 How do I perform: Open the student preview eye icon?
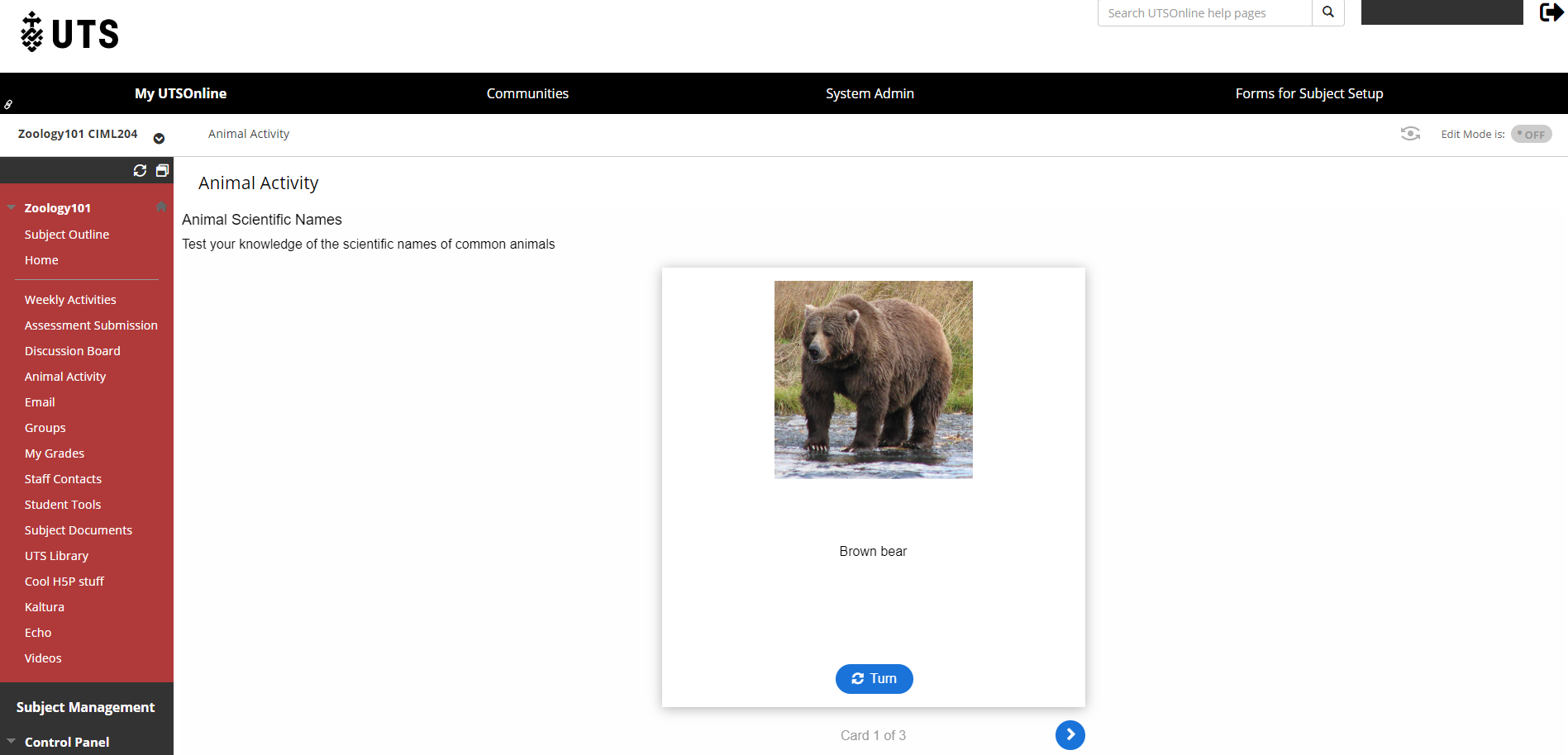tap(1410, 134)
